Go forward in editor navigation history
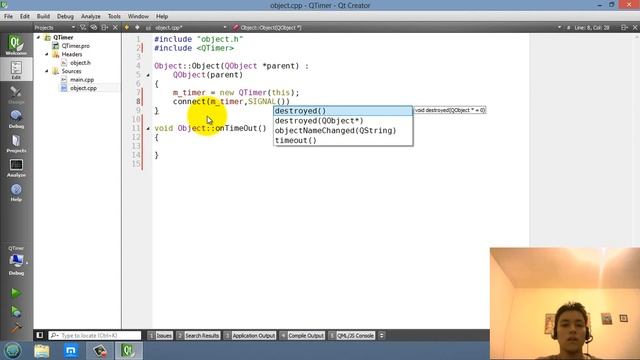The image size is (640, 360). 137,27
